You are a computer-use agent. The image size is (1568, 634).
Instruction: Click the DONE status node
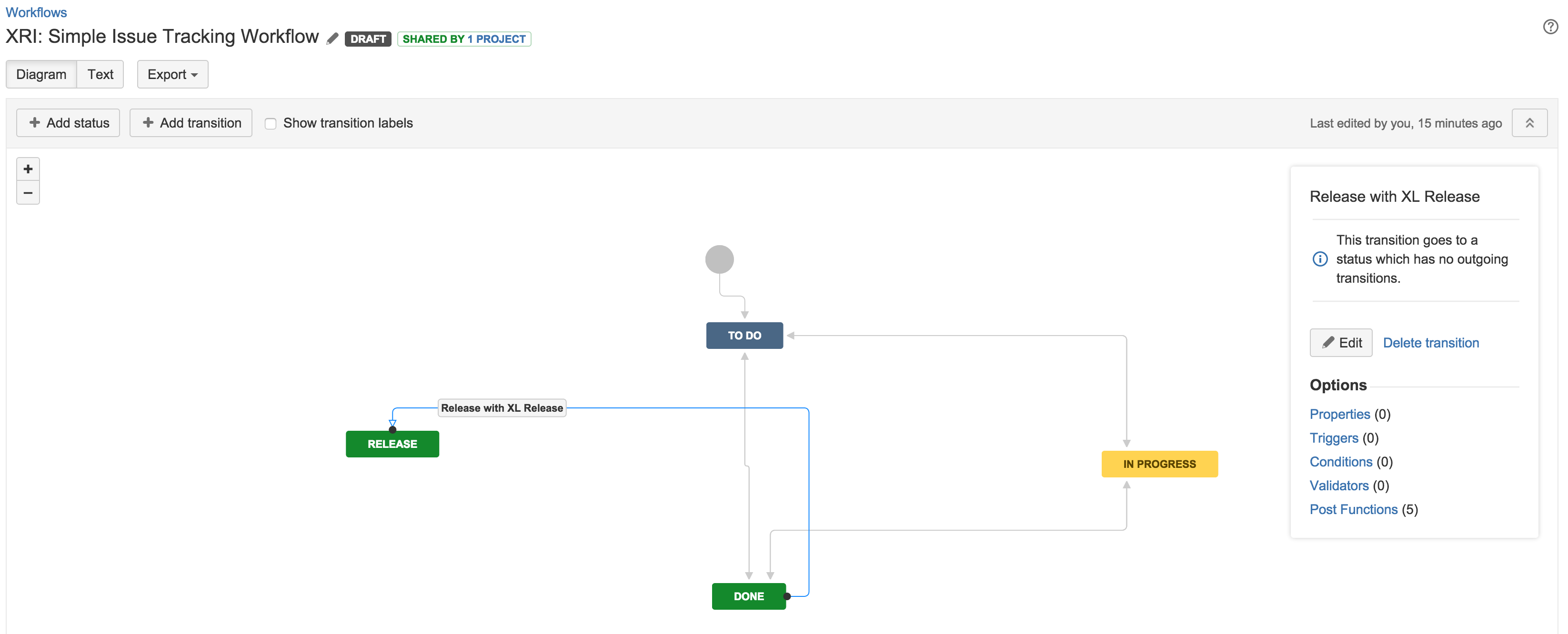pos(749,596)
